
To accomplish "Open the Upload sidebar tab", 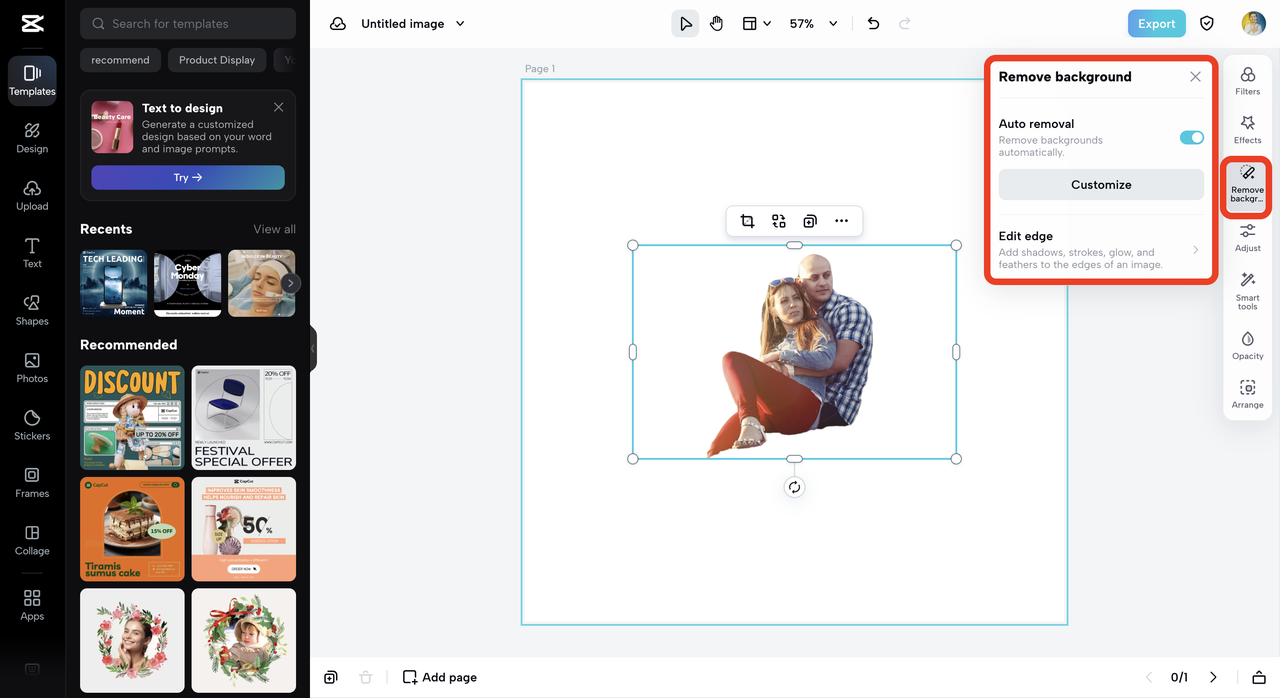I will pyautogui.click(x=32, y=196).
